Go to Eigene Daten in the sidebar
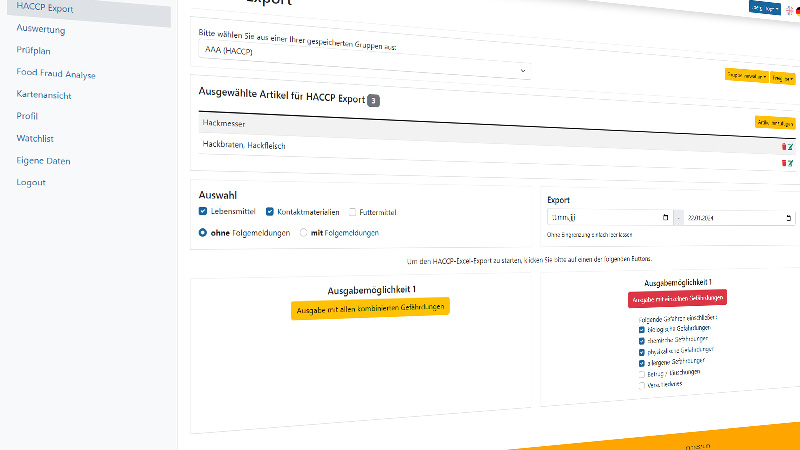800x450 pixels. pyautogui.click(x=43, y=161)
